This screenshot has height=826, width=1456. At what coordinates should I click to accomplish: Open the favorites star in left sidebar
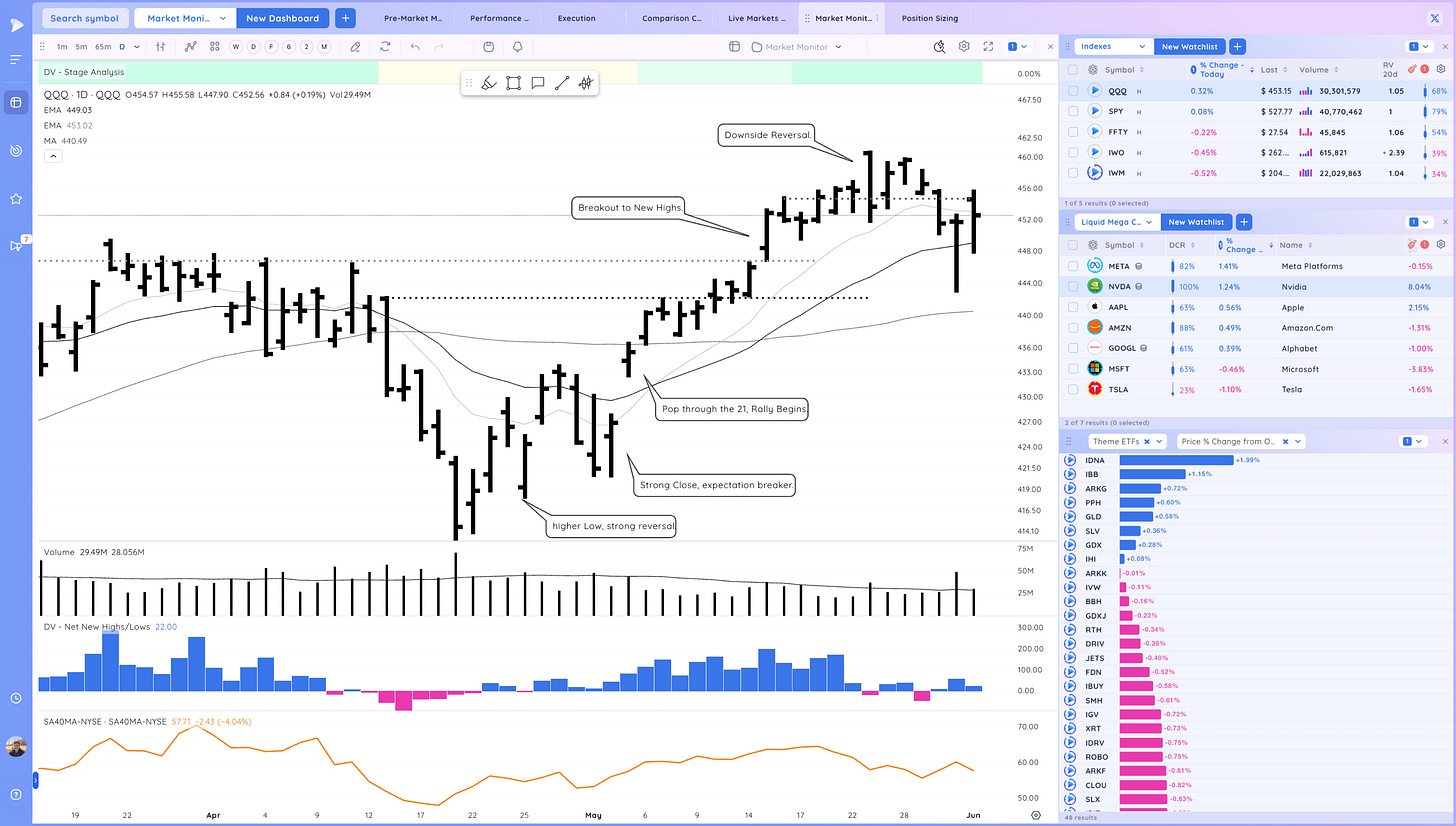[x=15, y=199]
